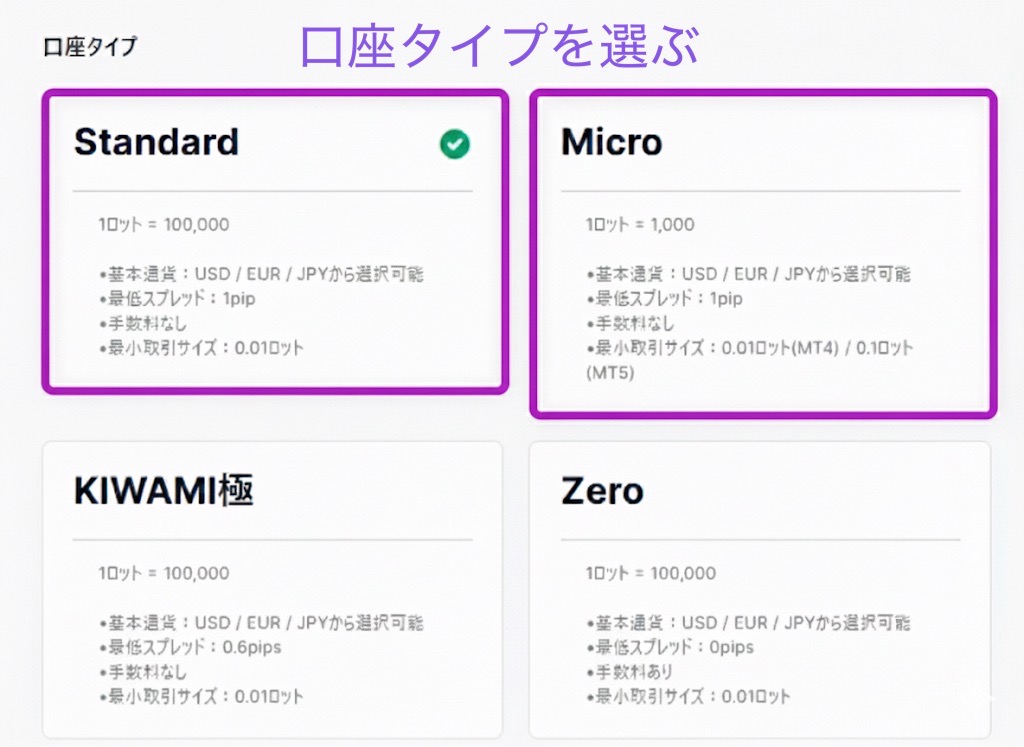Click Standard card's 最小取引サイズ 0.01ロット line

click(x=201, y=349)
